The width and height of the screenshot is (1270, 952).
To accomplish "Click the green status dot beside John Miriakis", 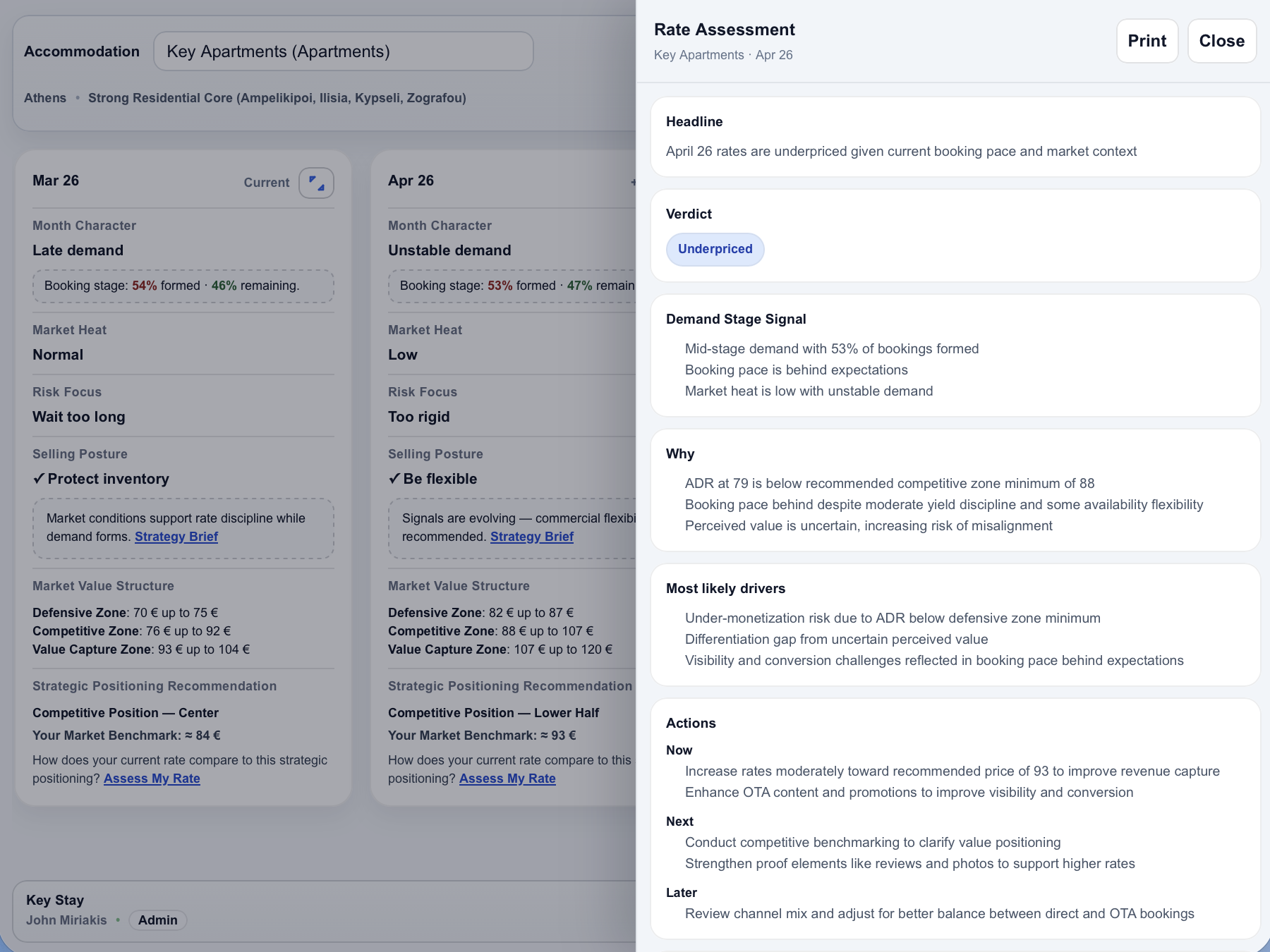I will (118, 920).
